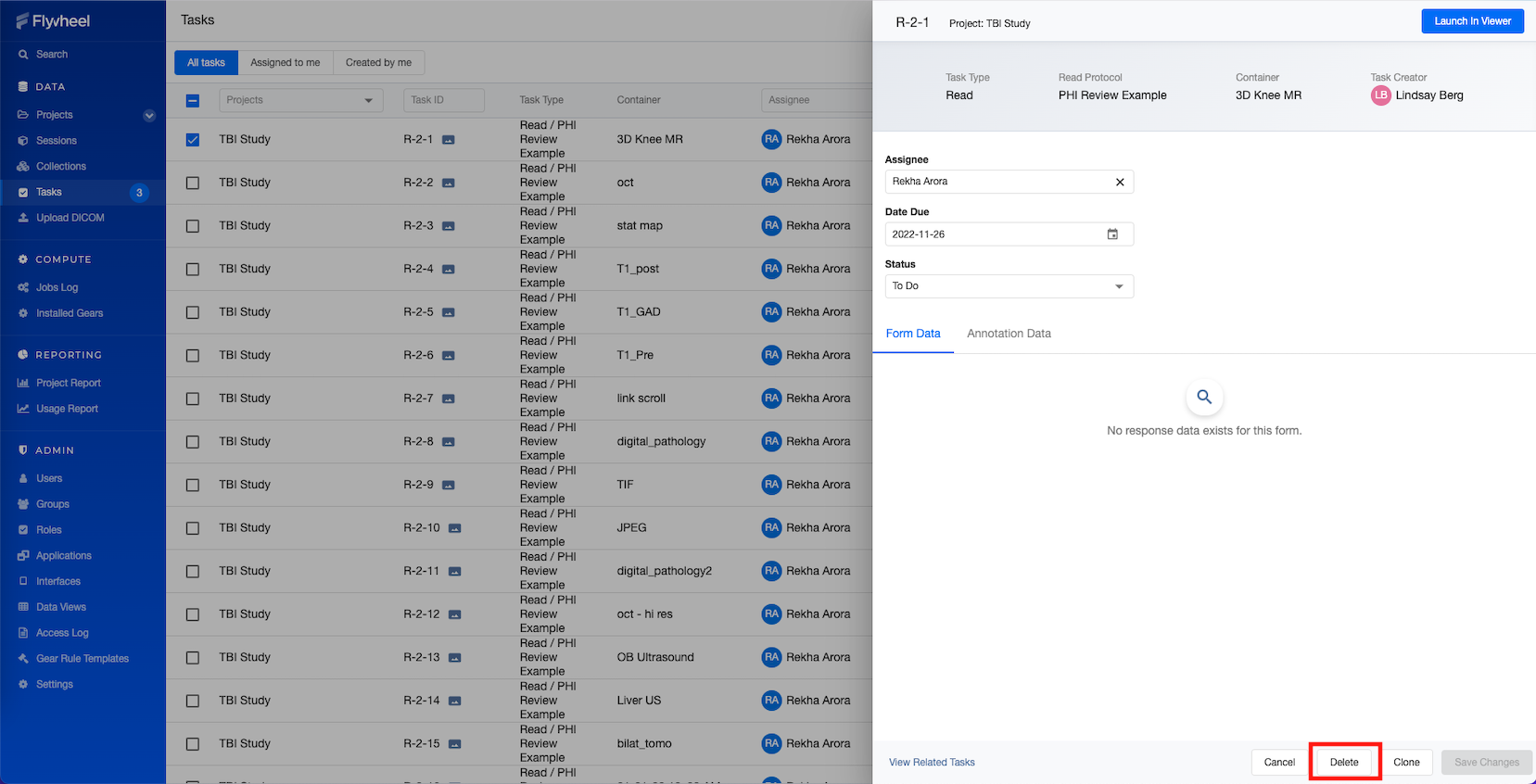Uncheck the R-2-1 task checkbox

coord(193,140)
